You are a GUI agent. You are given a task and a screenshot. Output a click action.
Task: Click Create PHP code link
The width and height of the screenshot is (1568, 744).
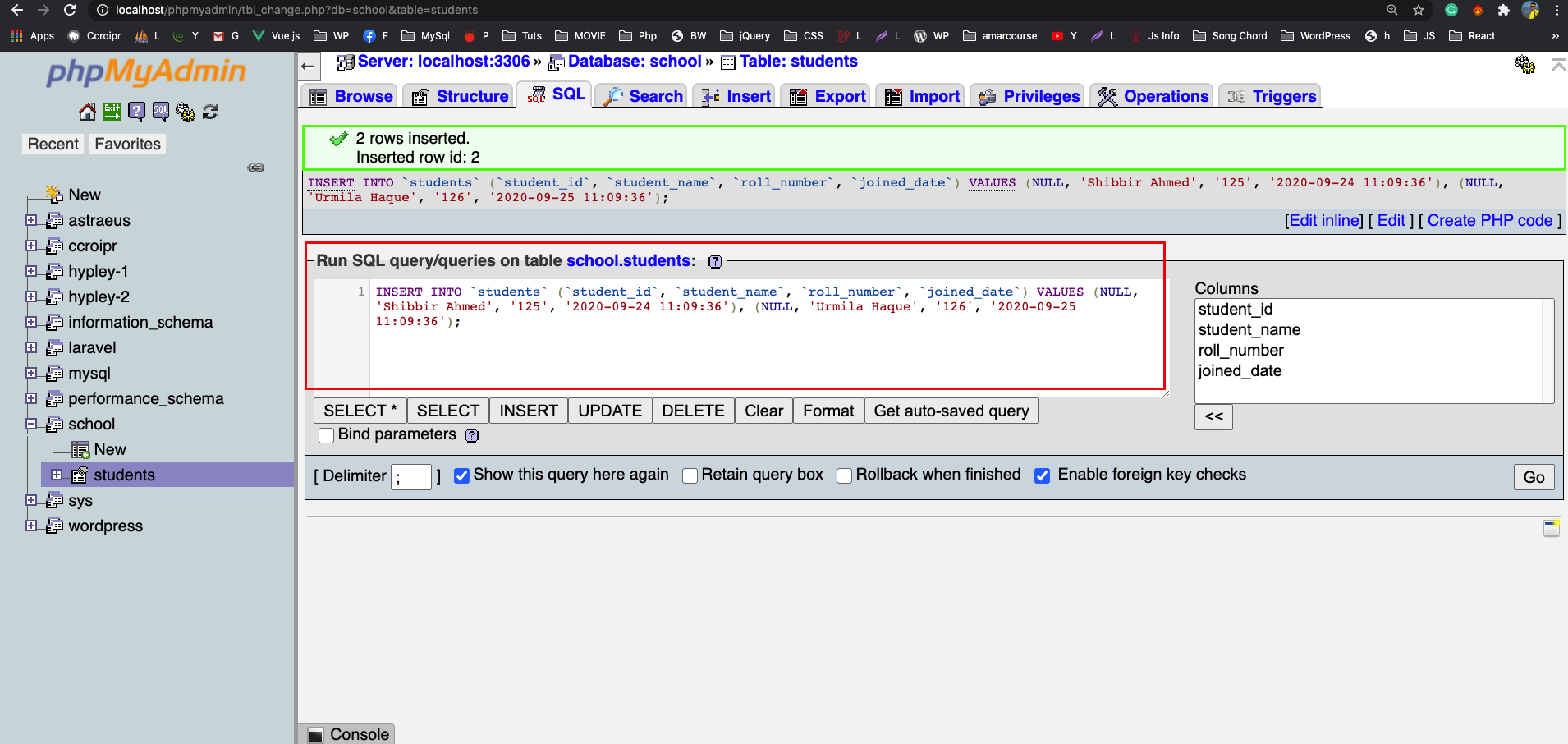pyautogui.click(x=1490, y=221)
